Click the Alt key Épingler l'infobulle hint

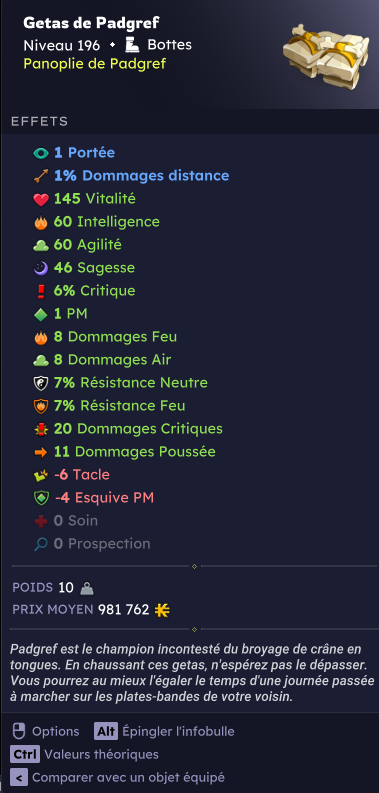pyautogui.click(x=164, y=731)
